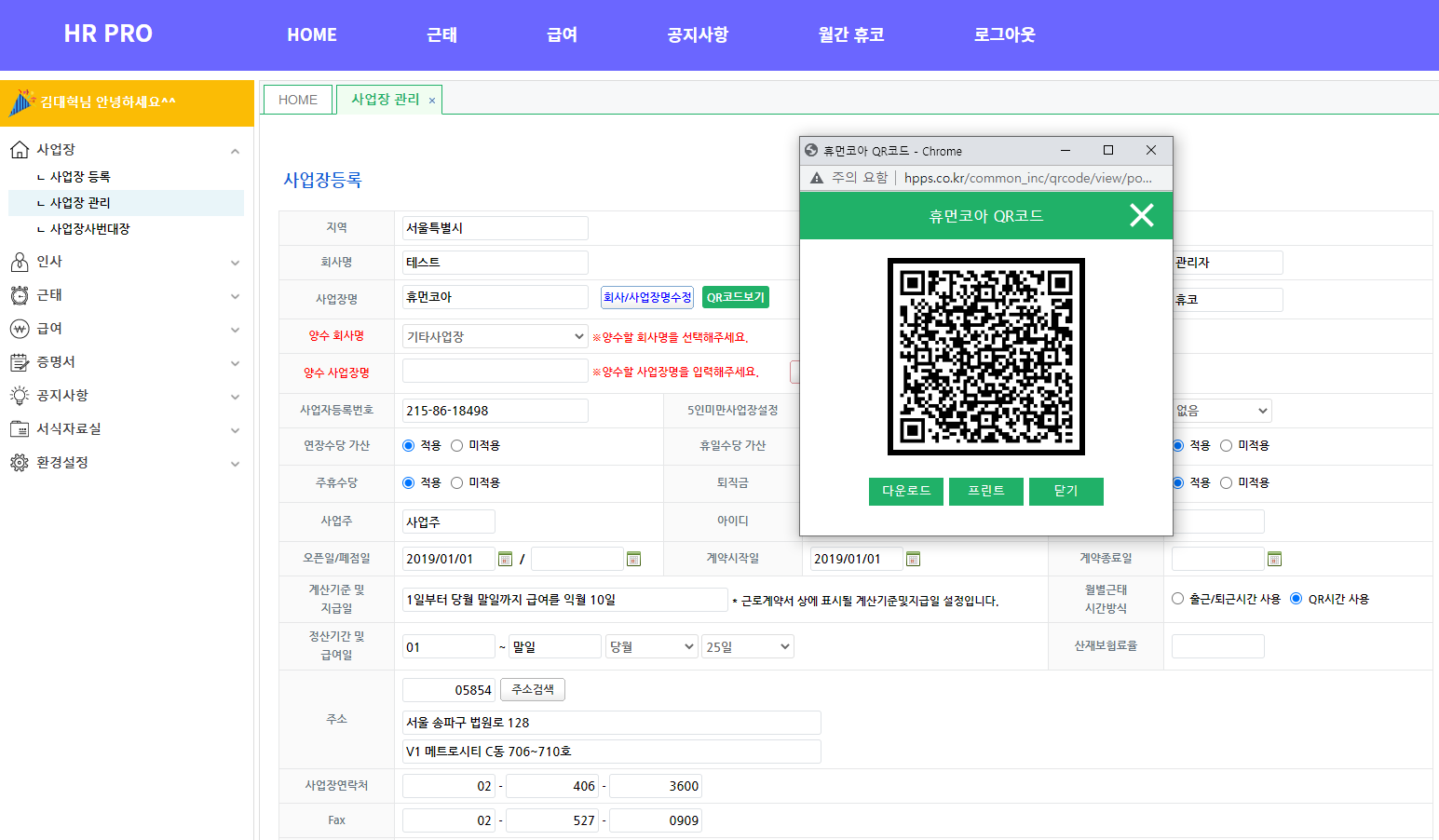Click the 닫기 button in QR popup
1439x840 pixels.
coord(1066,491)
